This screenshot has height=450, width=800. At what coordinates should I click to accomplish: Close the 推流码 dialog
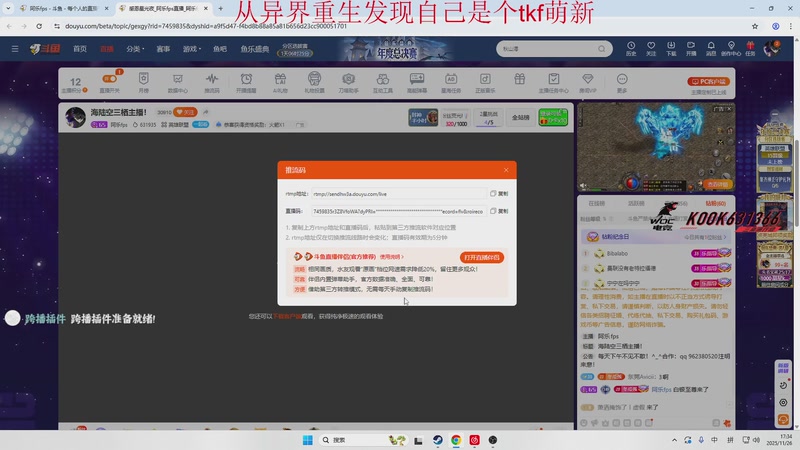pos(506,170)
